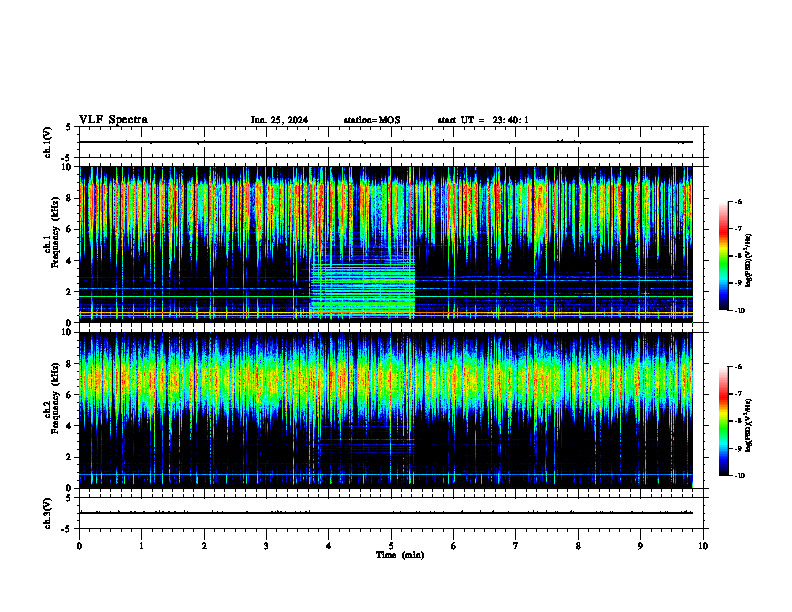Click the -10 label on ch.1 colorbar

point(740,311)
